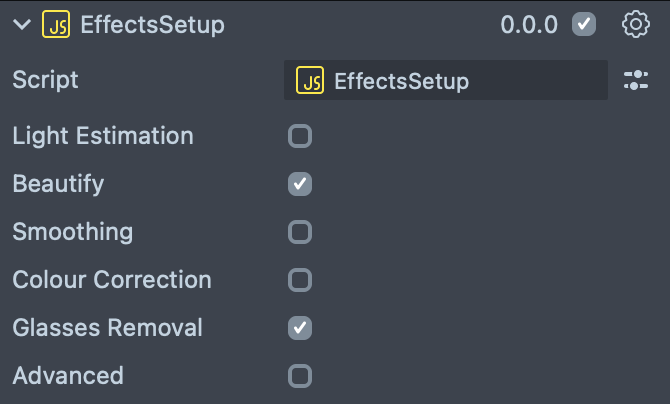Check the Advanced option checkbox
The image size is (670, 404).
coord(300,376)
